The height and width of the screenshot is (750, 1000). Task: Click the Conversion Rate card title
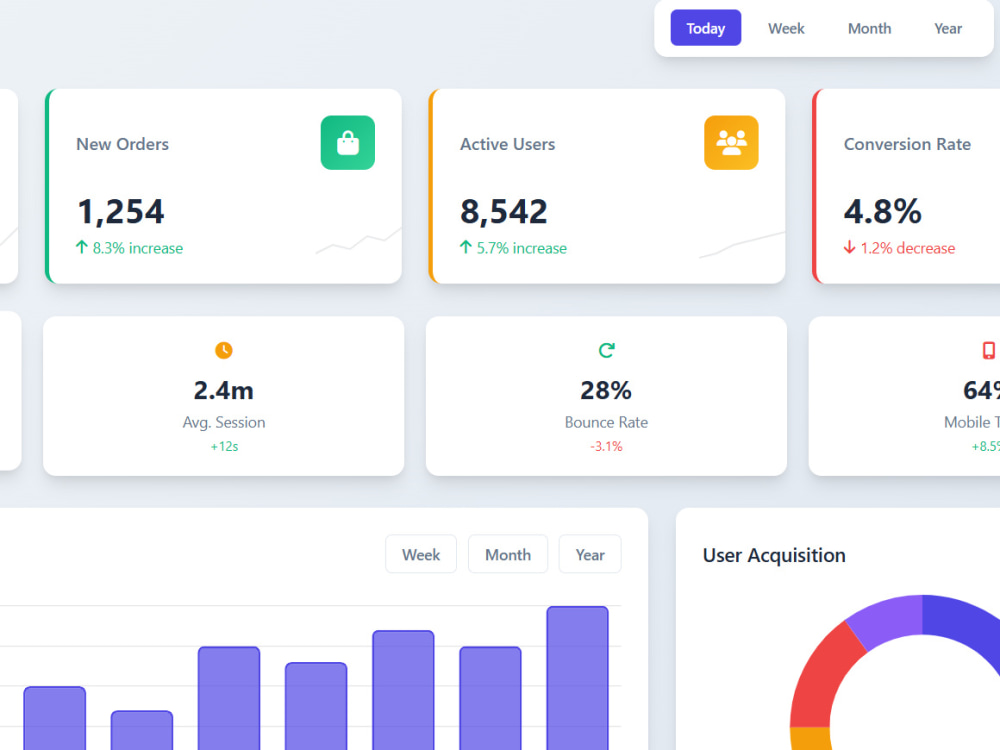907,144
